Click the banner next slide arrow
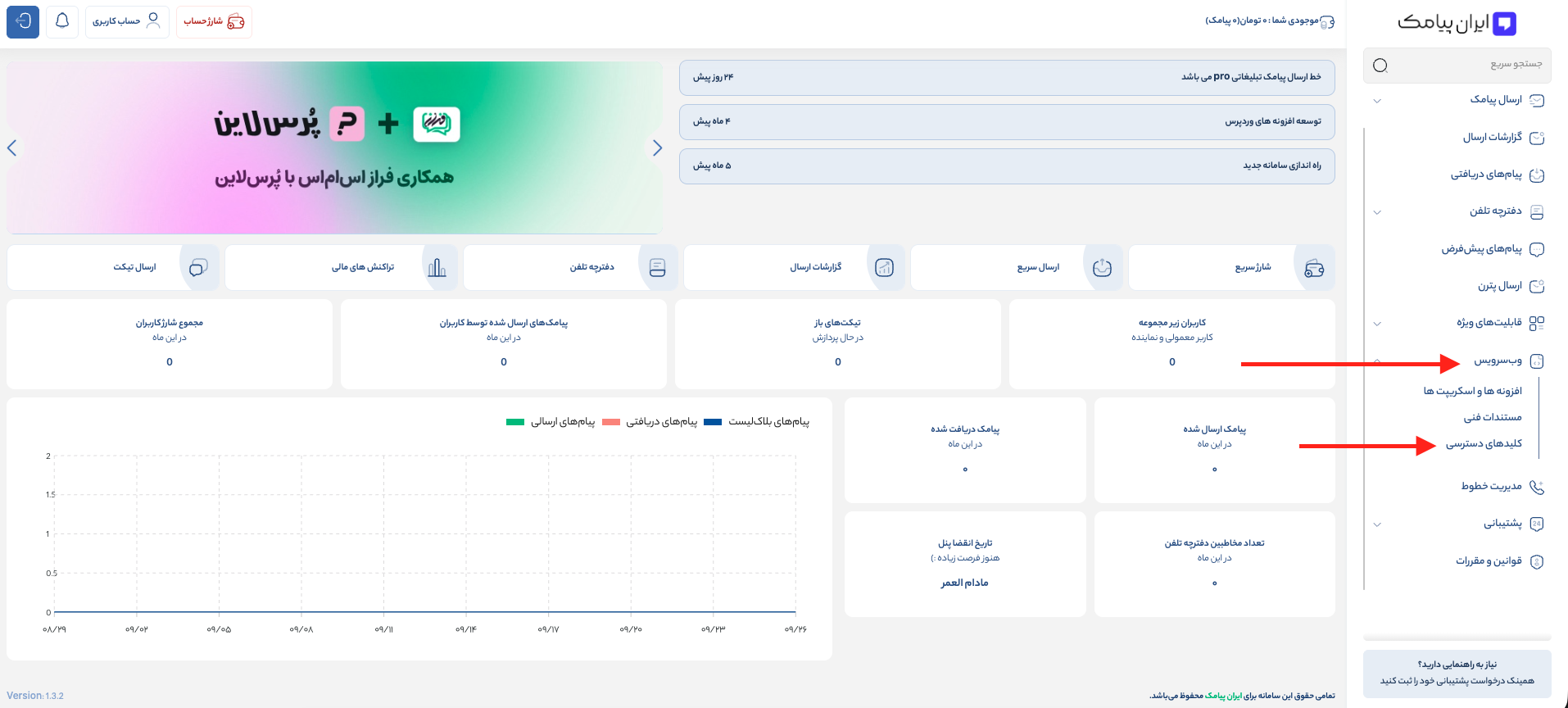Screen dimensions: 1568x708 [x=657, y=148]
